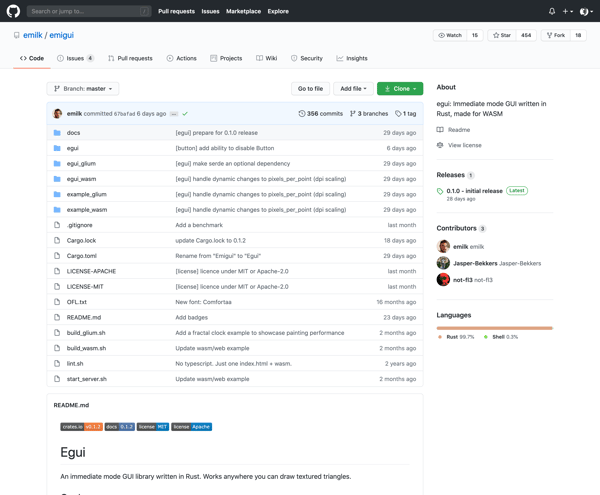Open the 0.1.0 - initial release link

[x=474, y=191]
